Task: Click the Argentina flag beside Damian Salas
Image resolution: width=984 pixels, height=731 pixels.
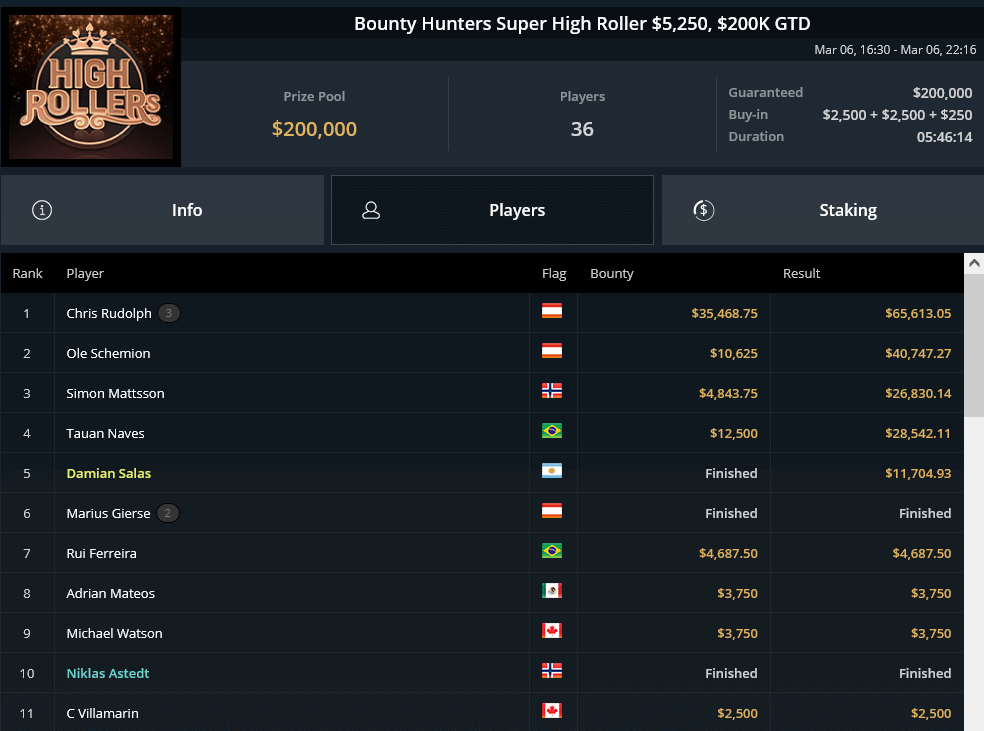Action: coord(551,473)
